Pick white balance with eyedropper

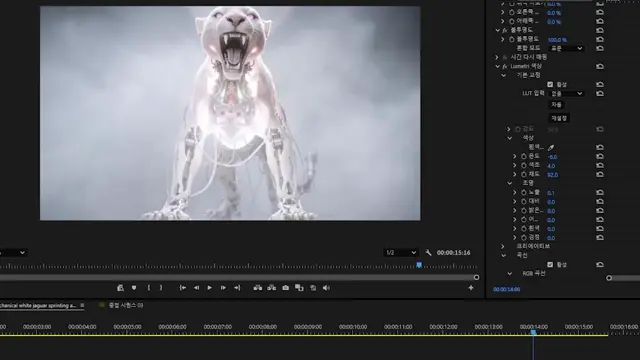click(551, 147)
